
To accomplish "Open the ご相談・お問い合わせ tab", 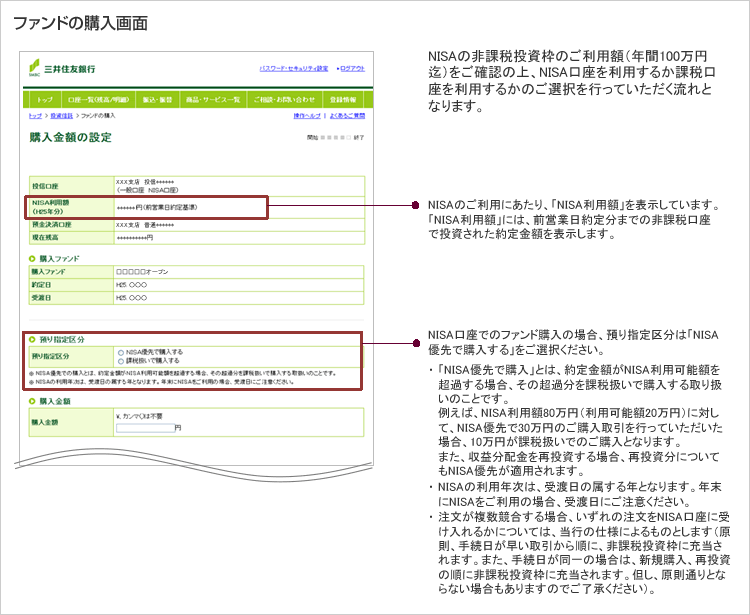I will [284, 101].
